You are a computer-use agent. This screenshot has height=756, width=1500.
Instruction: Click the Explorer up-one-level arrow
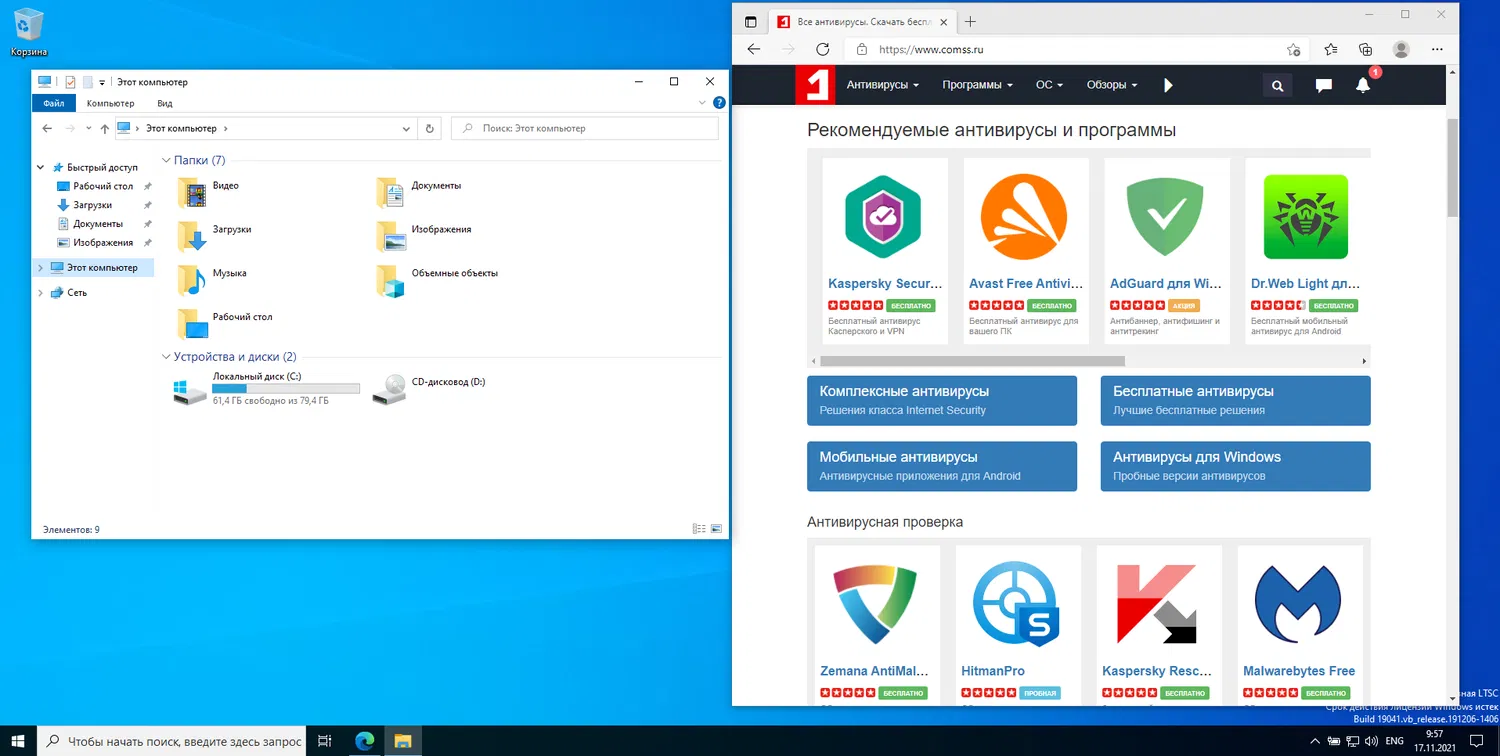coord(105,129)
